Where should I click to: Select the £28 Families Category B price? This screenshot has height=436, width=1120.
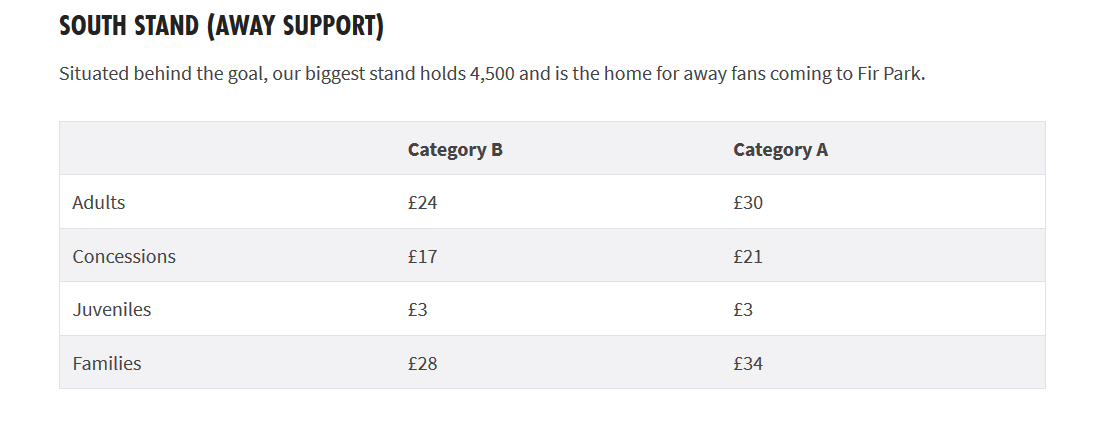coord(422,363)
